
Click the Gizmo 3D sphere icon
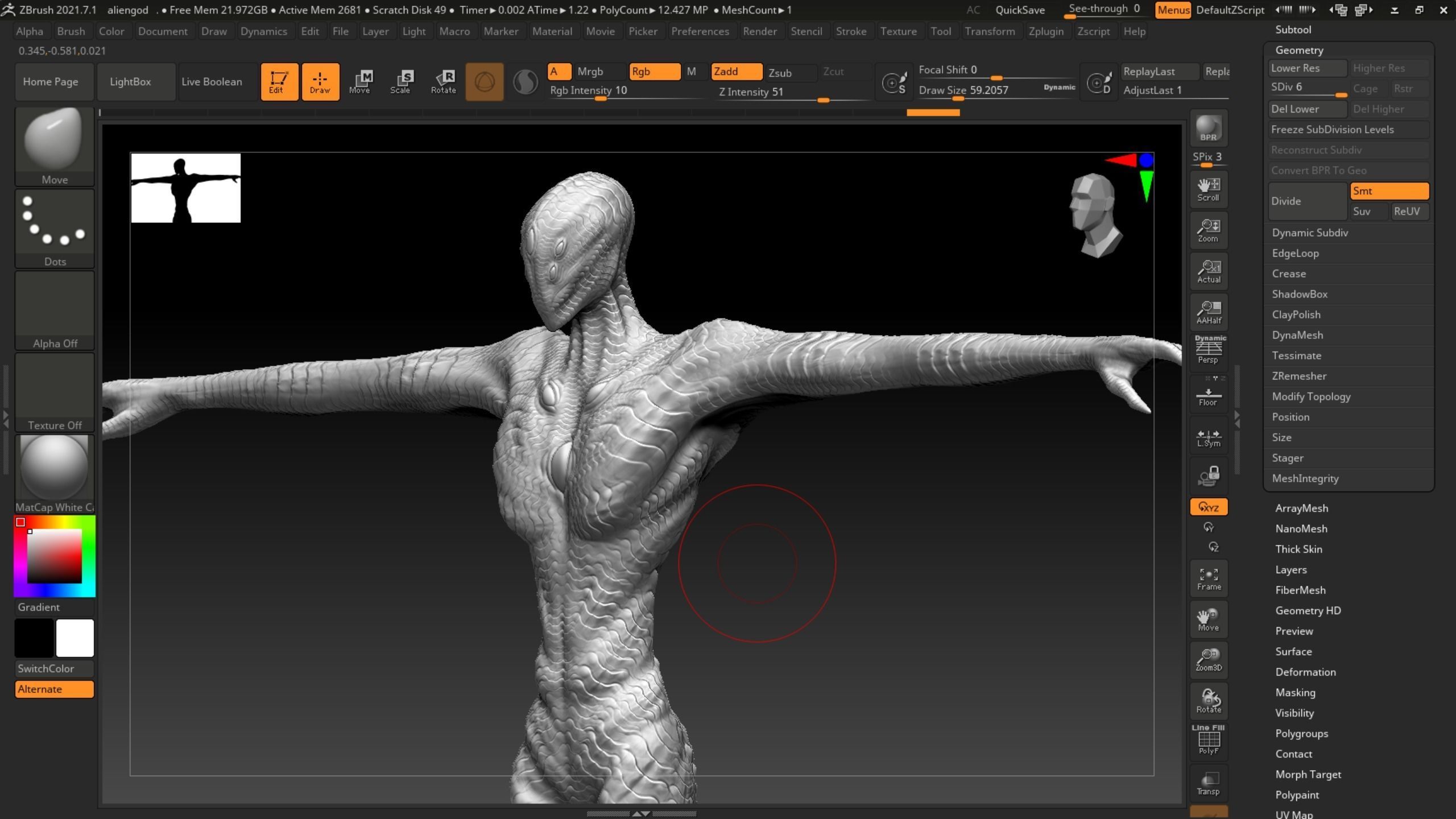[485, 82]
